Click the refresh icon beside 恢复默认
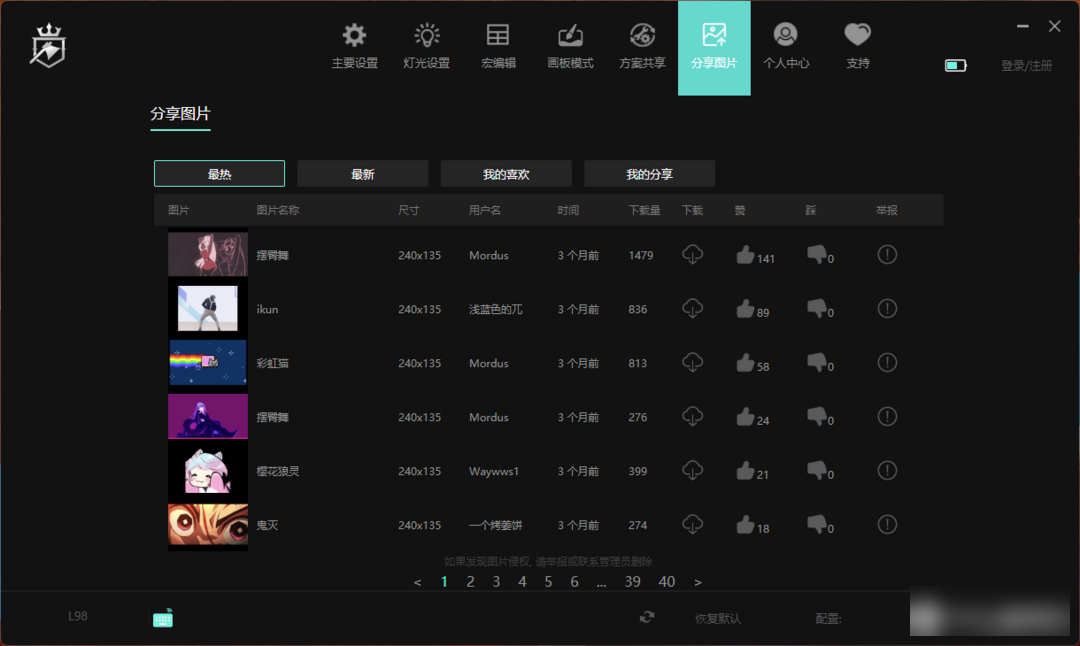 click(647, 617)
